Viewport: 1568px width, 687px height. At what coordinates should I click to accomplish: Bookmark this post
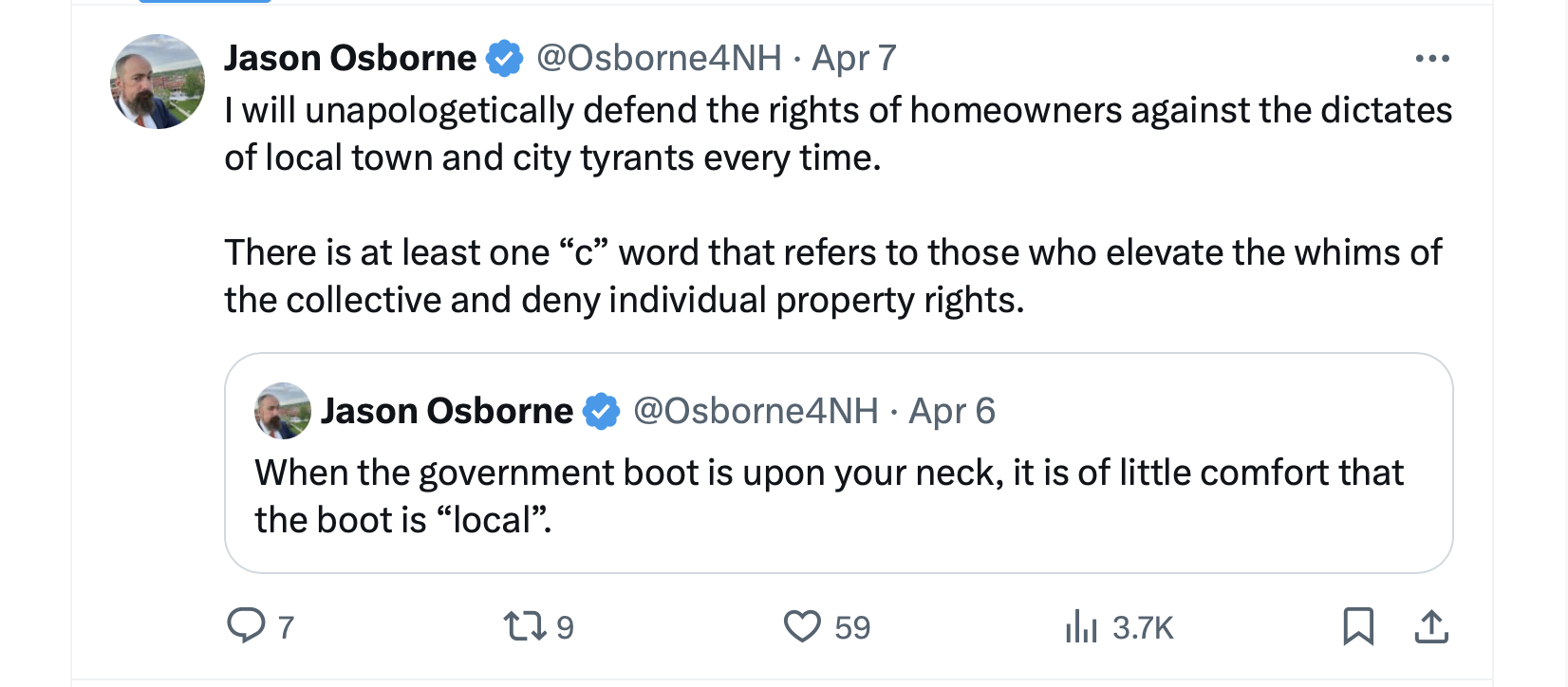(1358, 626)
